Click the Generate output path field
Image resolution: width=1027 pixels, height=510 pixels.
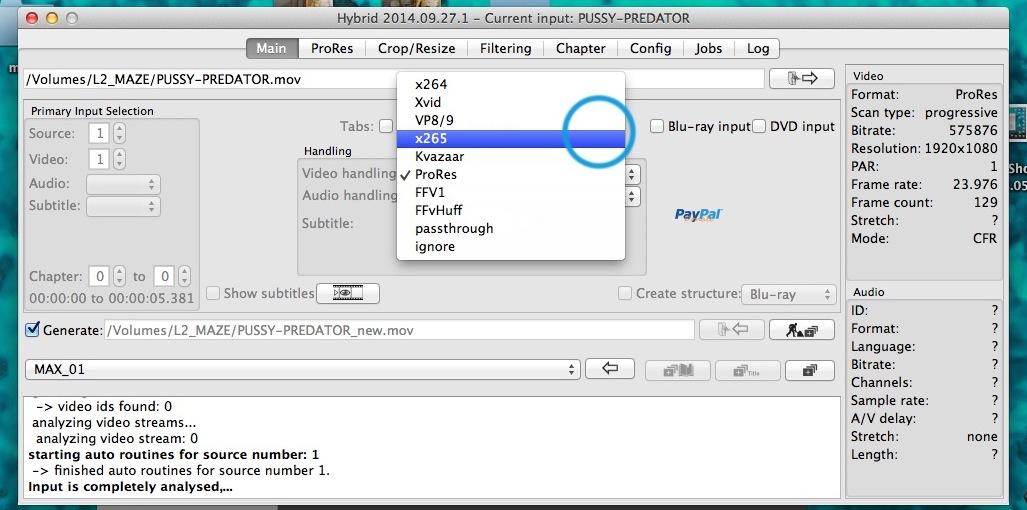(400, 331)
